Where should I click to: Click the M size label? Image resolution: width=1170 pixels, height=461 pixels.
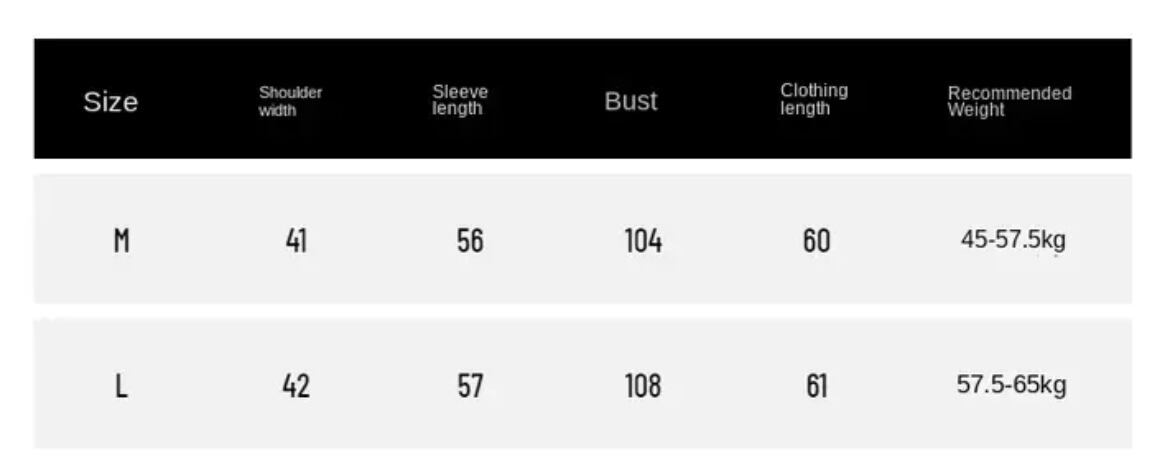coord(121,241)
